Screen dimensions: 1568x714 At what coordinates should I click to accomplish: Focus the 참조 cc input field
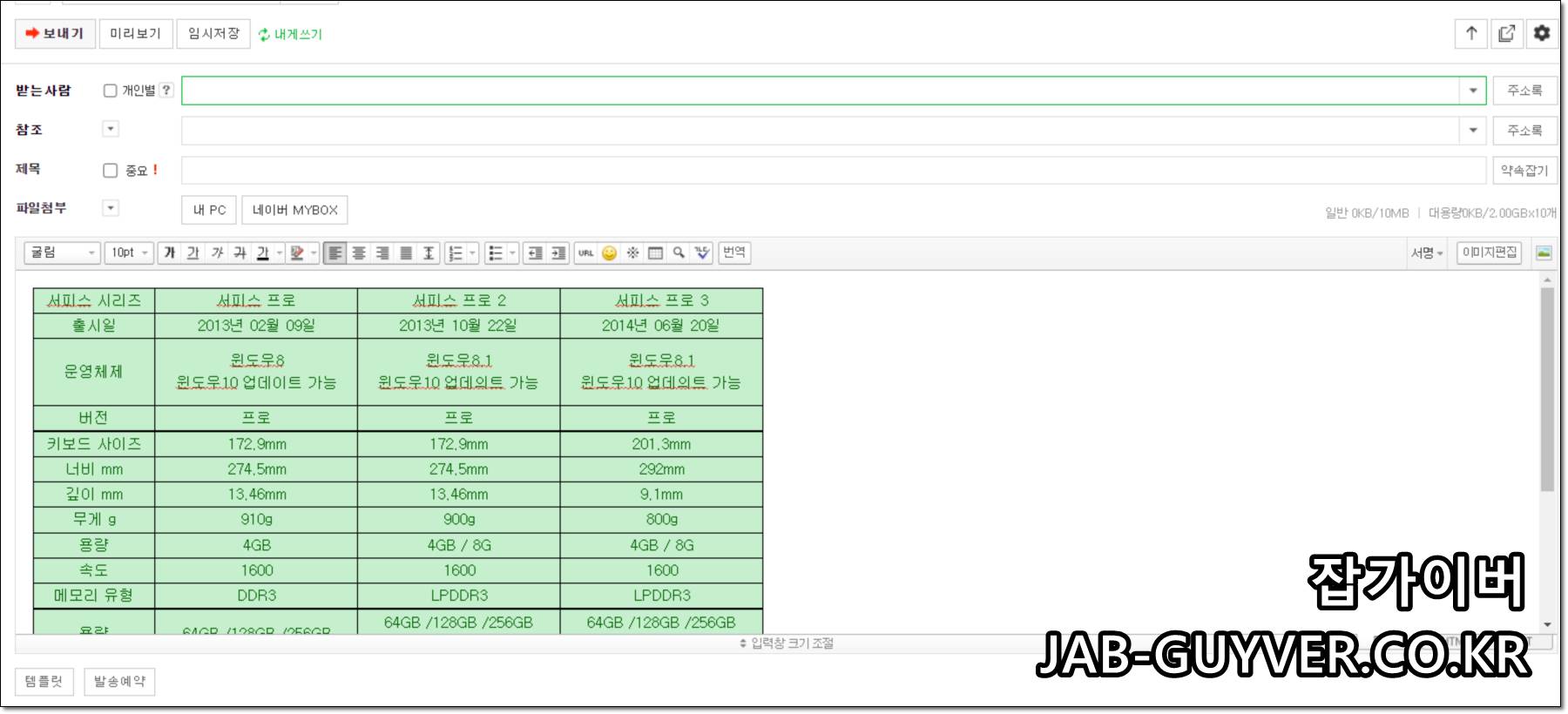tap(821, 131)
